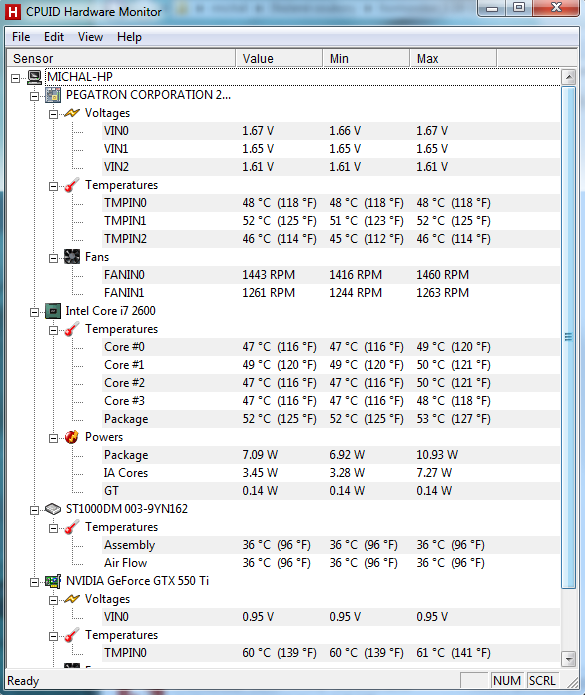Select the Core #1 temperature row
The height and width of the screenshot is (695, 585).
[x=330, y=365]
